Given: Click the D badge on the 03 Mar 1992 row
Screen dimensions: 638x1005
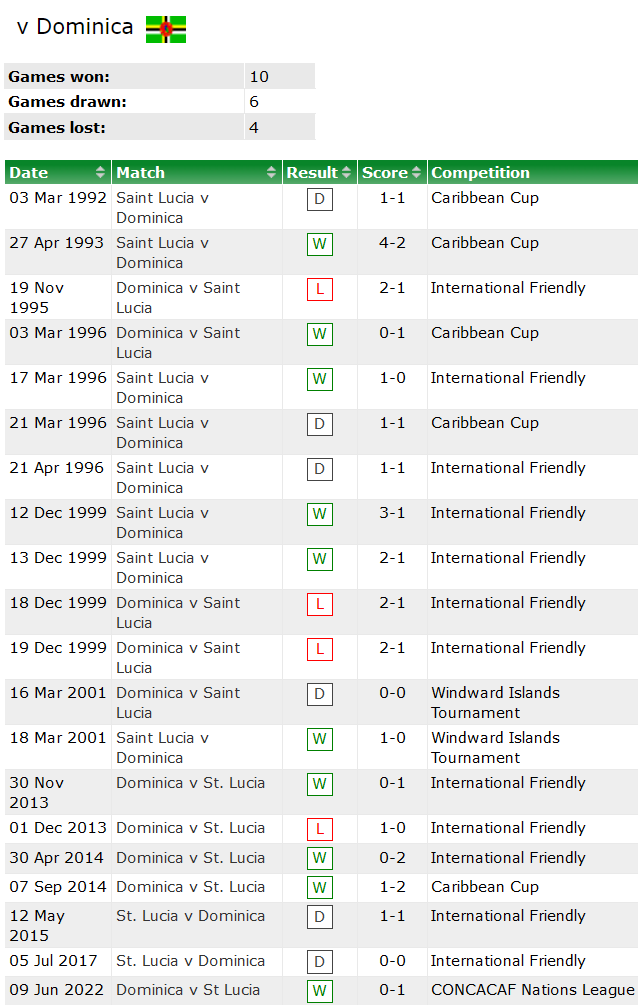Looking at the screenshot, I should click(x=319, y=199).
